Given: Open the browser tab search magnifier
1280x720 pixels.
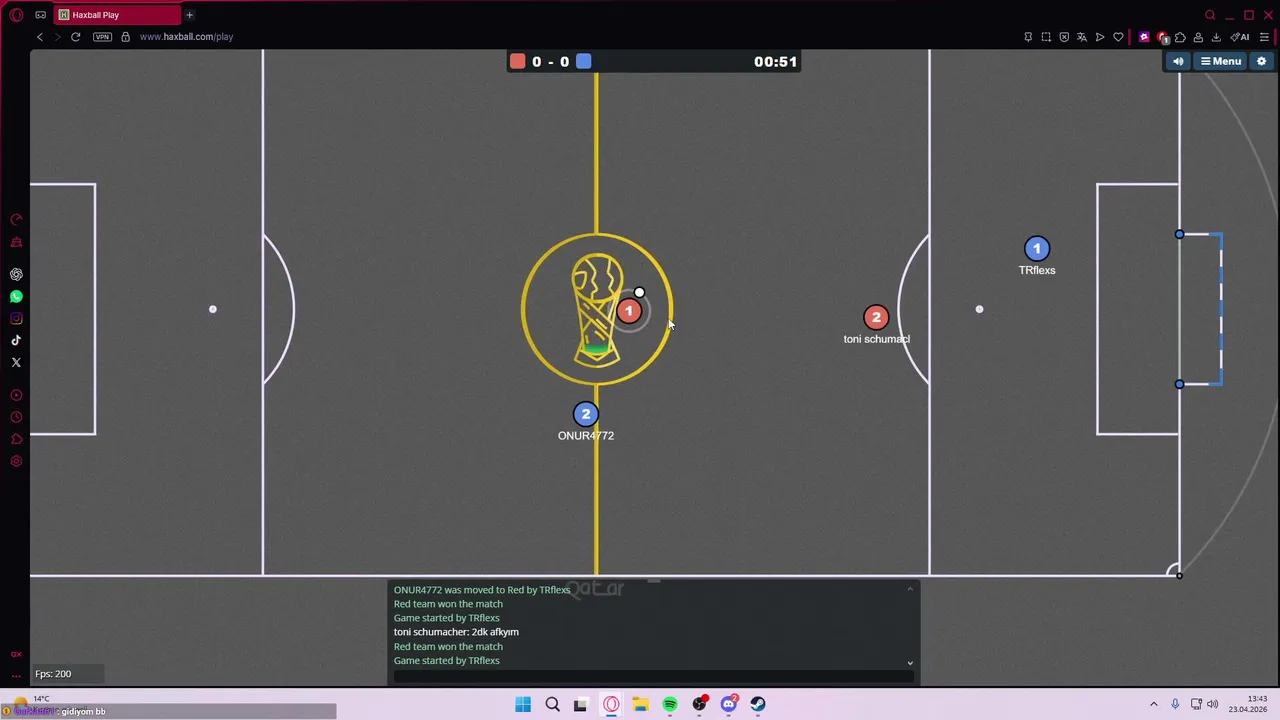Looking at the screenshot, I should click(x=1210, y=15).
